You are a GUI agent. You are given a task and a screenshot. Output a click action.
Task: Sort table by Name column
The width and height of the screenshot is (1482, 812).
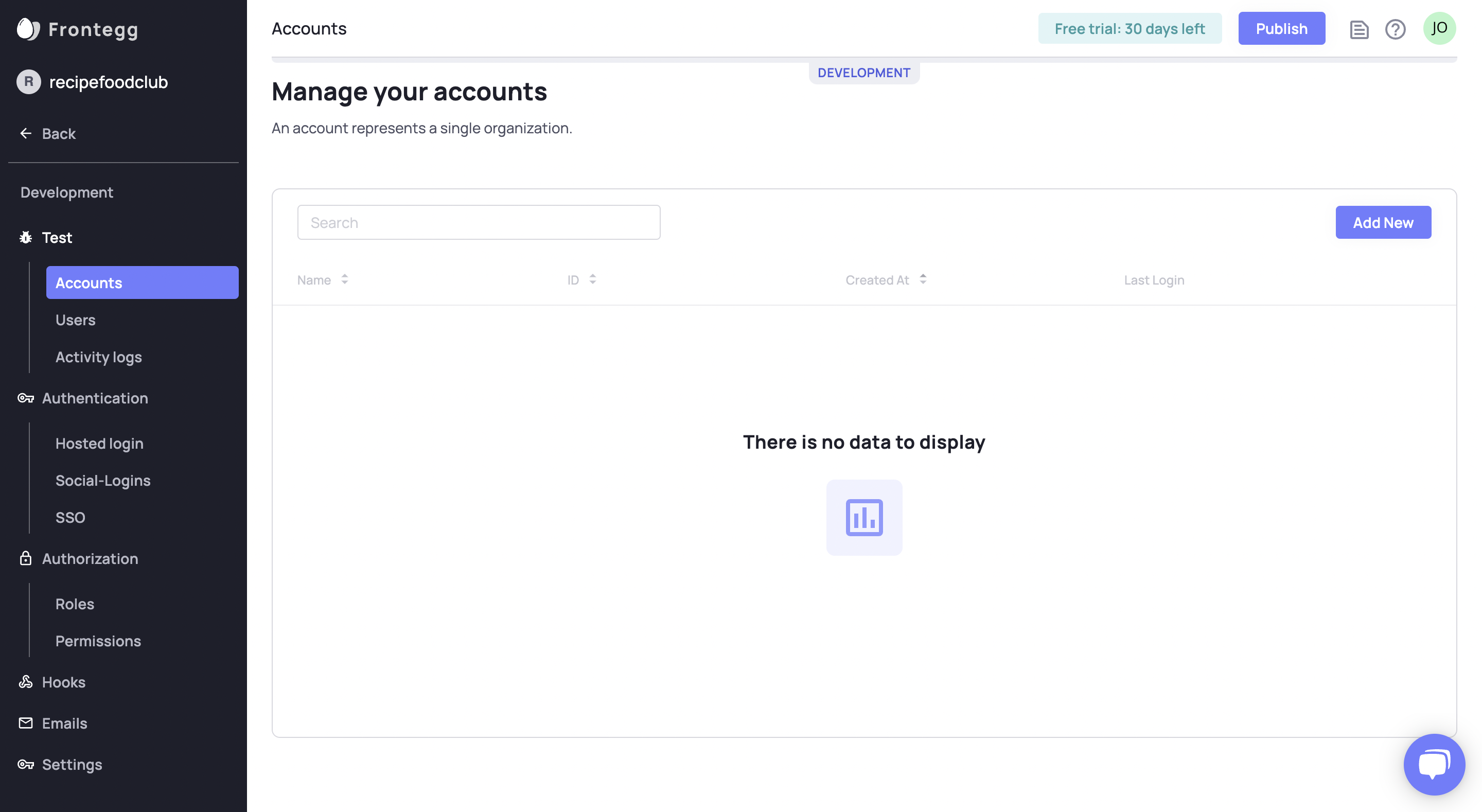coord(344,280)
